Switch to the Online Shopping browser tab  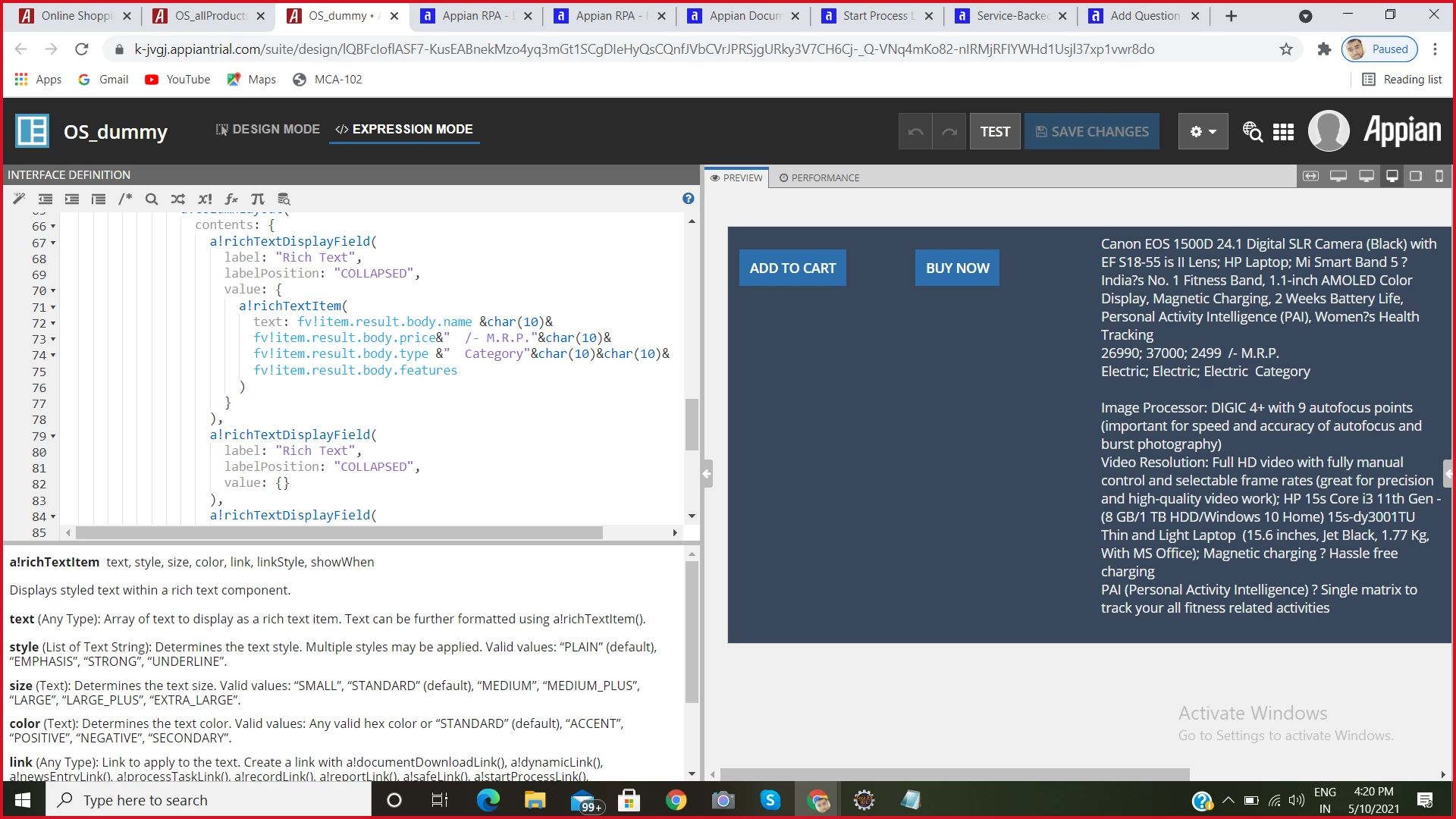(75, 16)
